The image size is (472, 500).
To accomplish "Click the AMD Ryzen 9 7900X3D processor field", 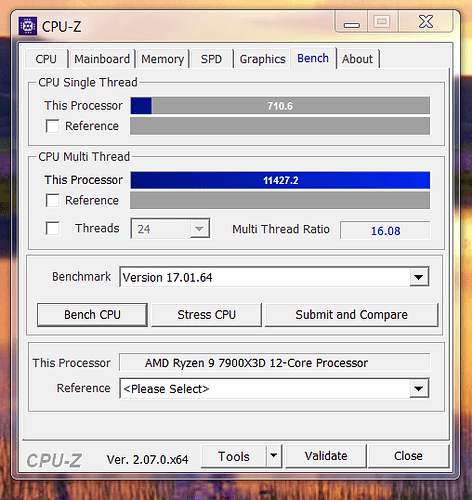I will 275,363.
